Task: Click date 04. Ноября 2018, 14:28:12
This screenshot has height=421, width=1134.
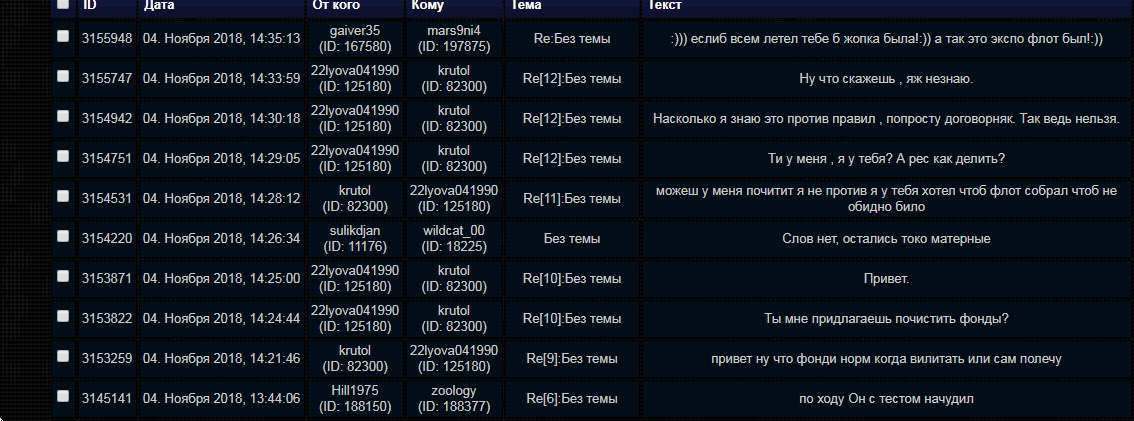Action: 221,199
